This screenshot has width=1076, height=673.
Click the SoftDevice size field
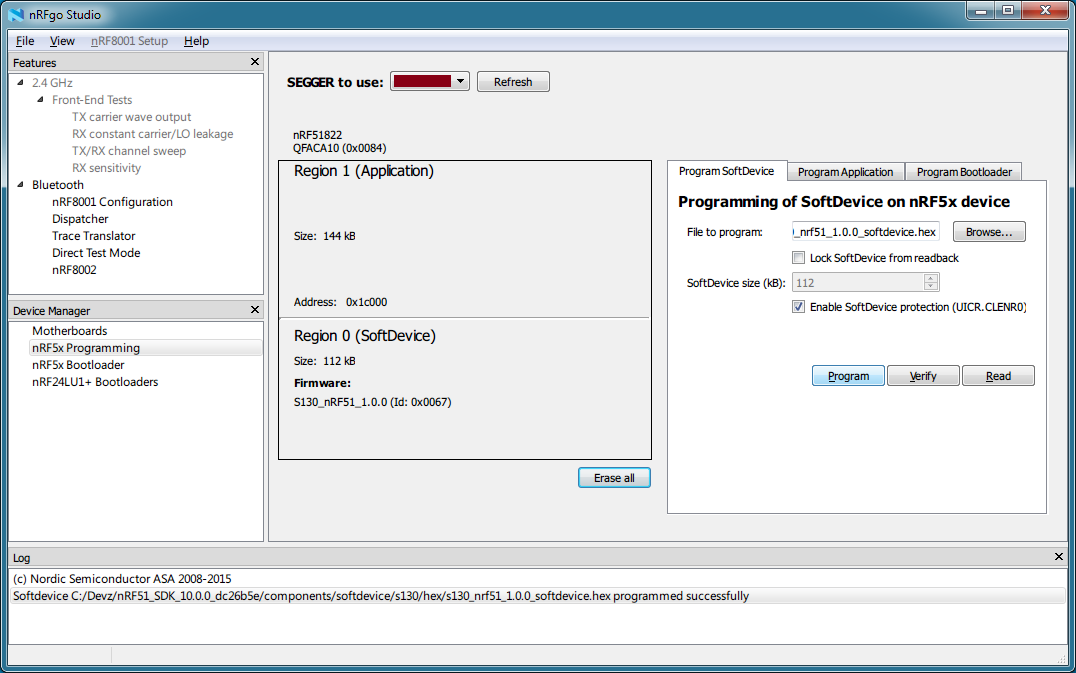[x=858, y=283]
